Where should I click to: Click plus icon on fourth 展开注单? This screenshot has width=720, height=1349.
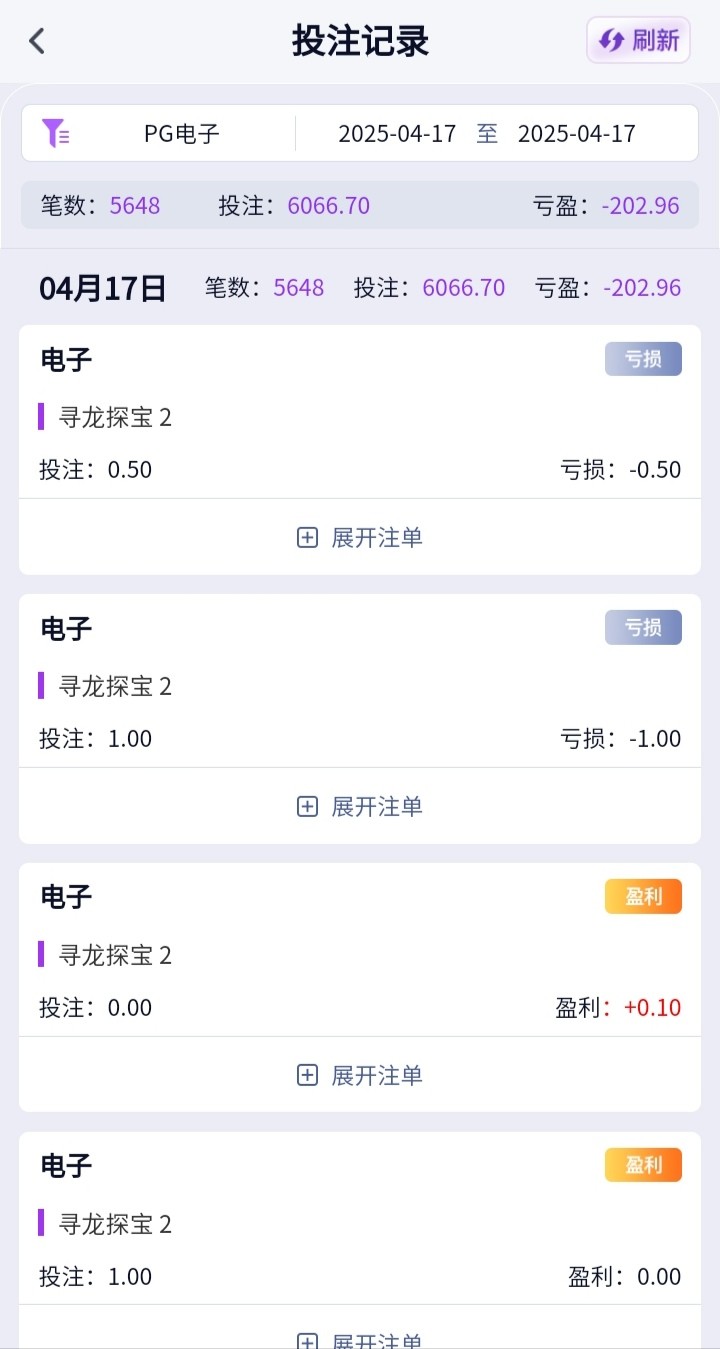pyautogui.click(x=308, y=1341)
